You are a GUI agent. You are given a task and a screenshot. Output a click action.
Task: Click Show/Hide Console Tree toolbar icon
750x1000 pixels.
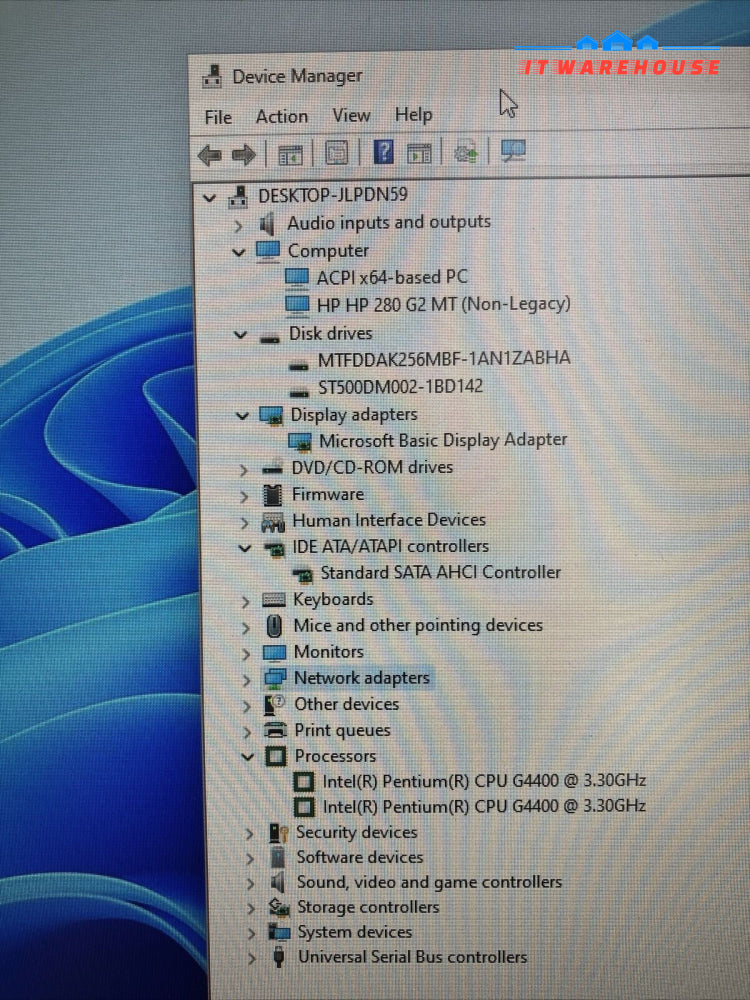290,154
